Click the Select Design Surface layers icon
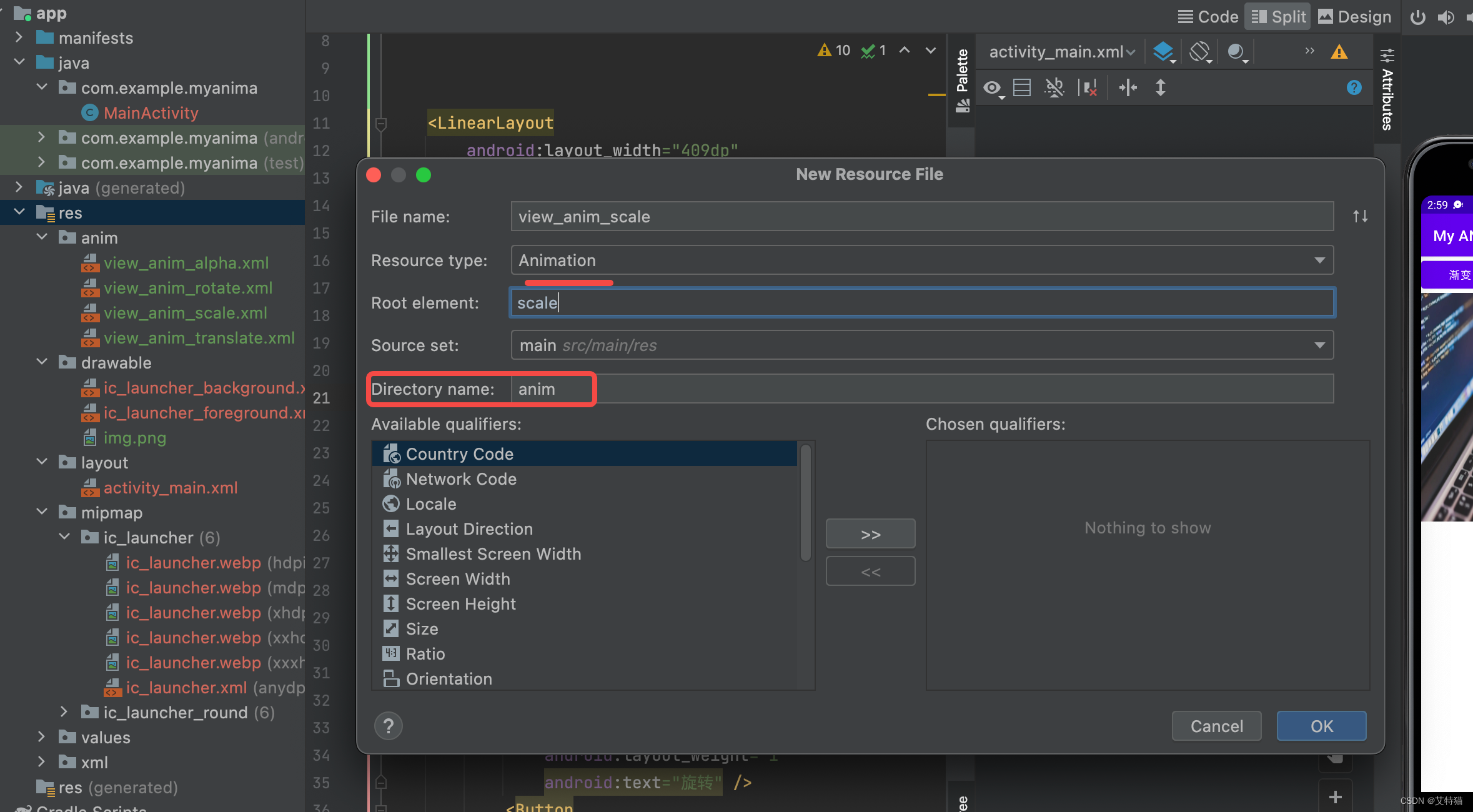 point(1163,52)
